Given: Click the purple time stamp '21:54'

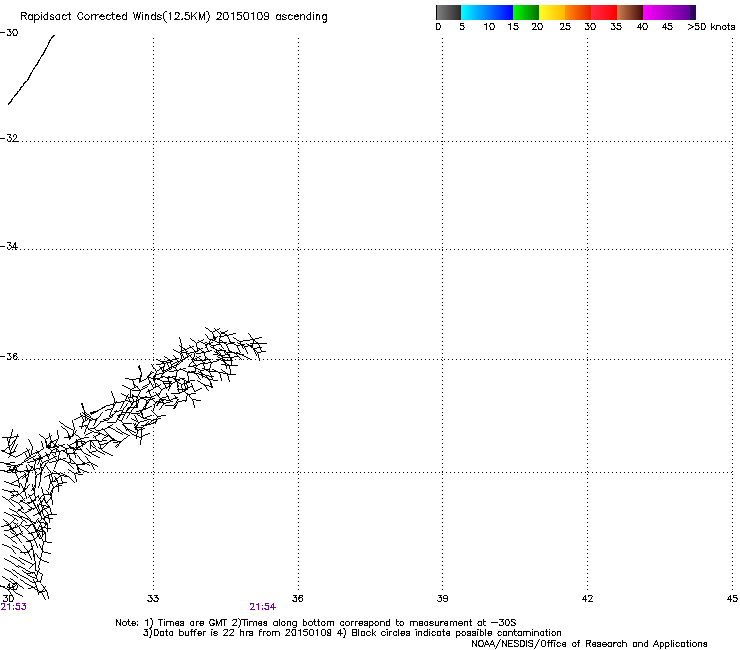Looking at the screenshot, I should pos(262,607).
